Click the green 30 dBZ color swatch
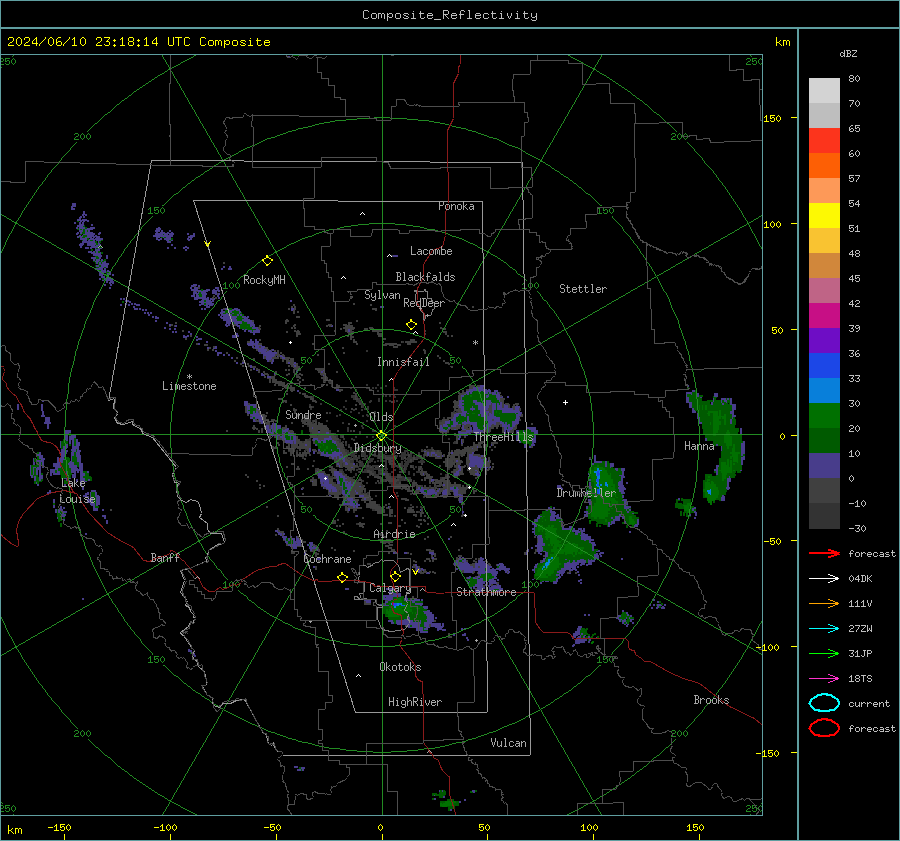This screenshot has height=841, width=900. tap(824, 416)
